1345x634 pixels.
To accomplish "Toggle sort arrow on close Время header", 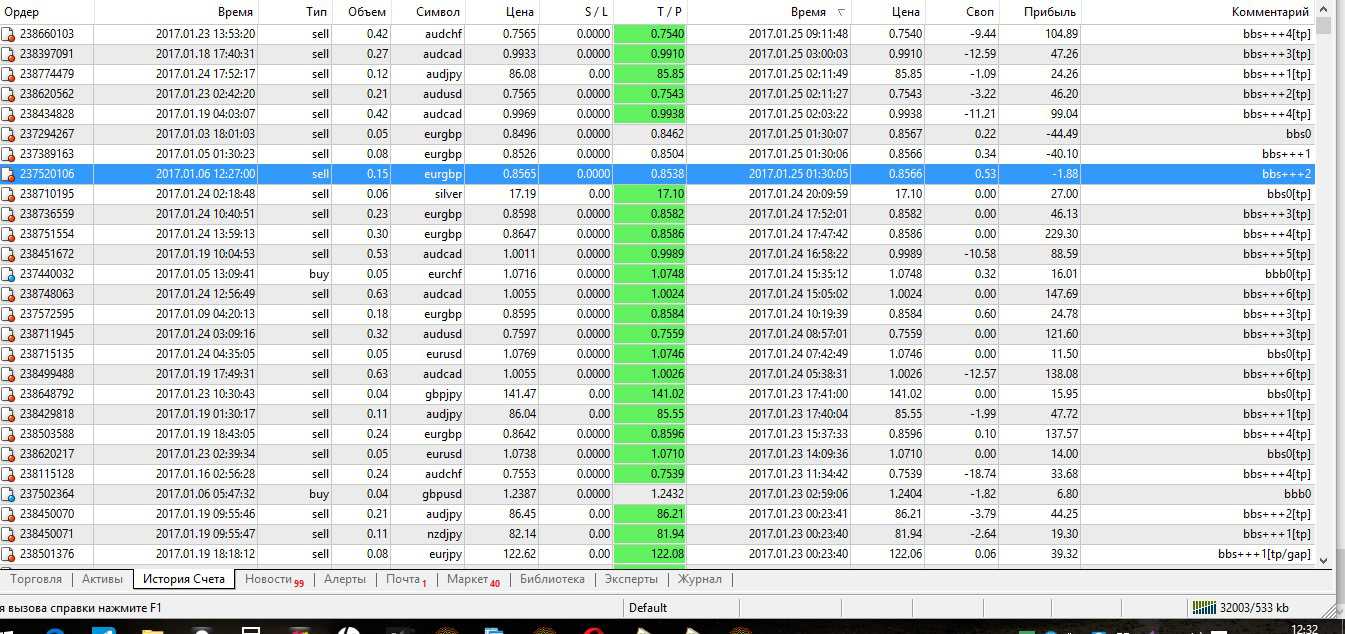I will [x=839, y=12].
